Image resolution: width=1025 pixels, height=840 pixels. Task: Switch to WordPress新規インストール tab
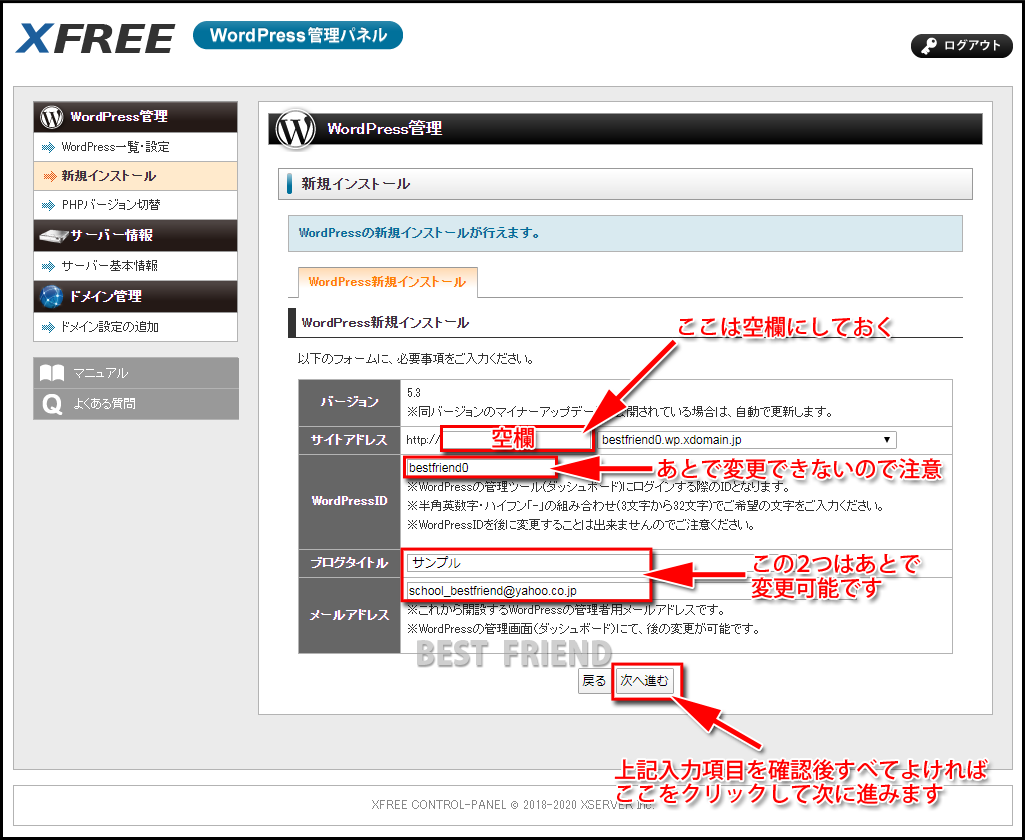coord(387,282)
